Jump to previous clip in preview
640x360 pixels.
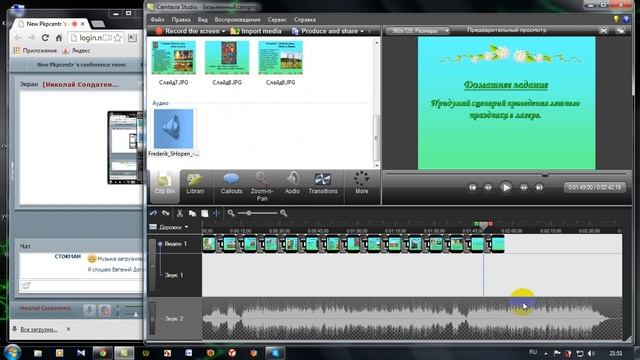tap(473, 187)
